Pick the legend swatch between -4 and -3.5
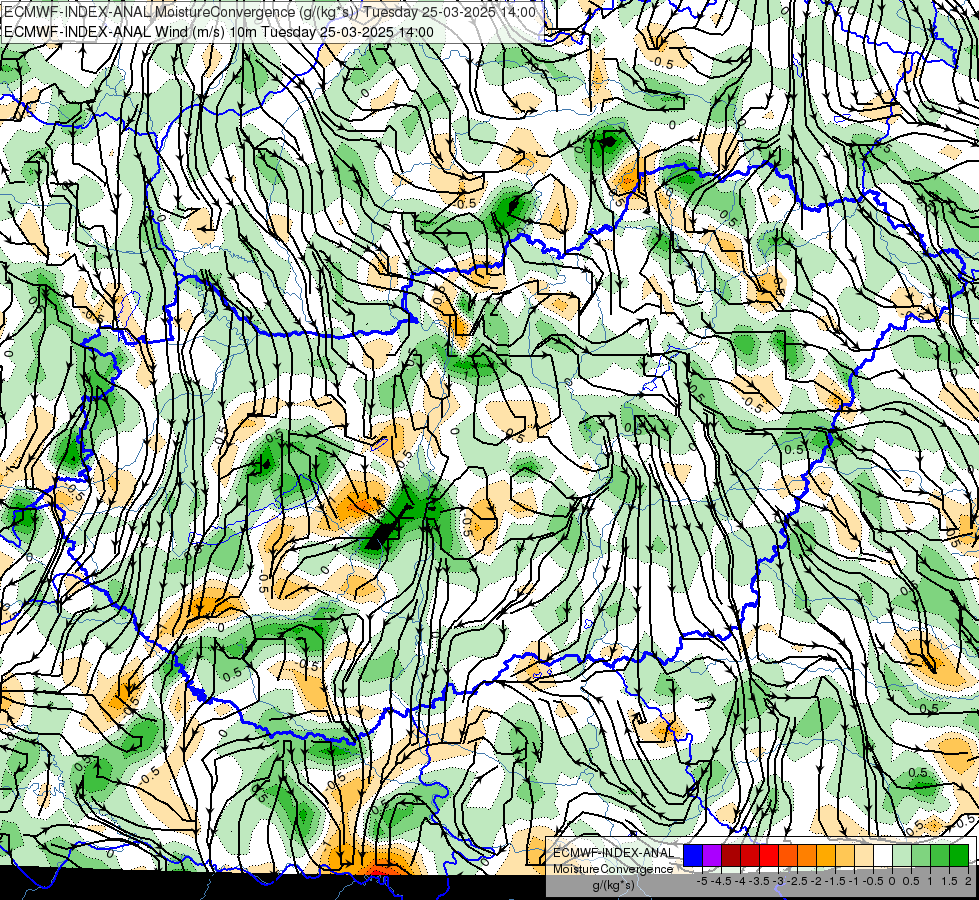Image resolution: width=979 pixels, height=900 pixels. pos(750,856)
